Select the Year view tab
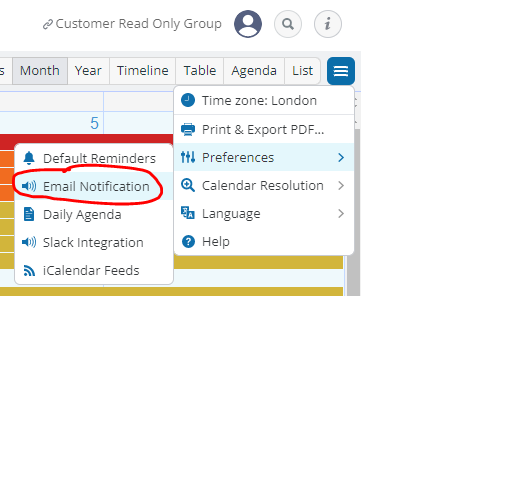 [x=88, y=71]
